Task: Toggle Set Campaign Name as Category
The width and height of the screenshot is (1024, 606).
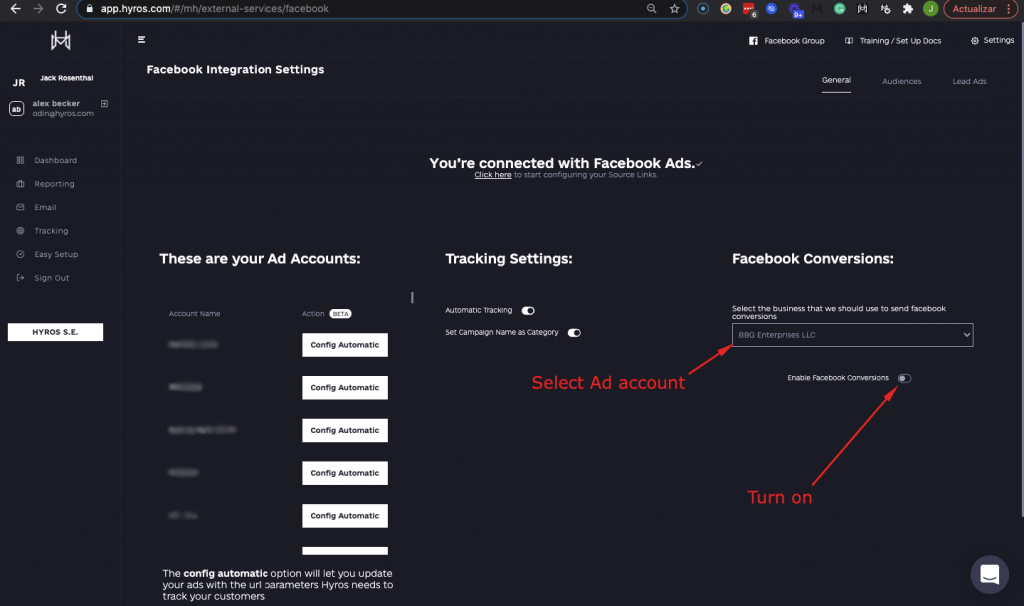Action: [x=574, y=333]
